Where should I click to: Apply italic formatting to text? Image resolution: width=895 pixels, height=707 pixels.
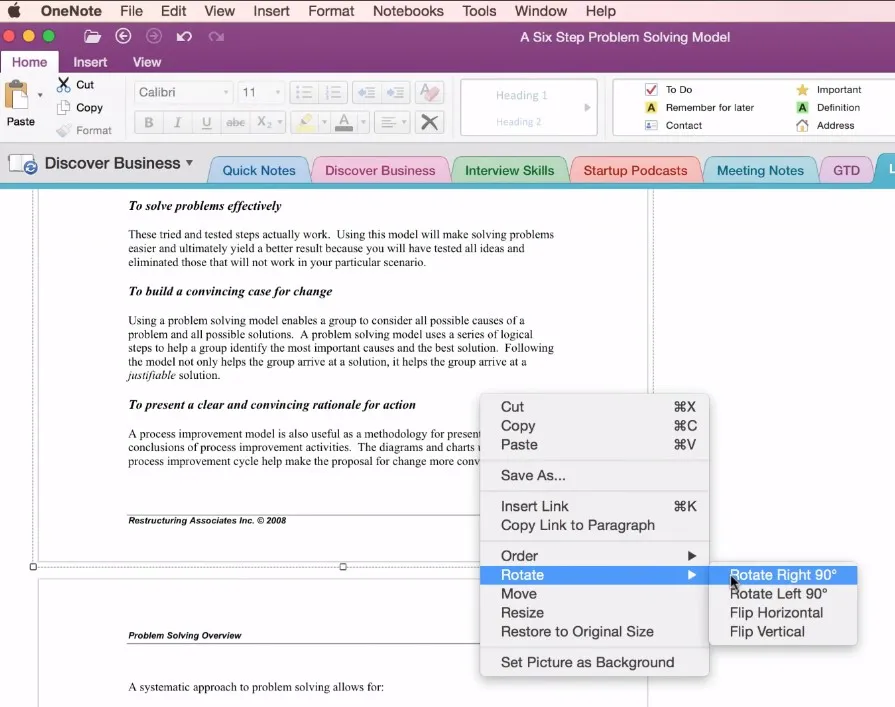pos(177,121)
